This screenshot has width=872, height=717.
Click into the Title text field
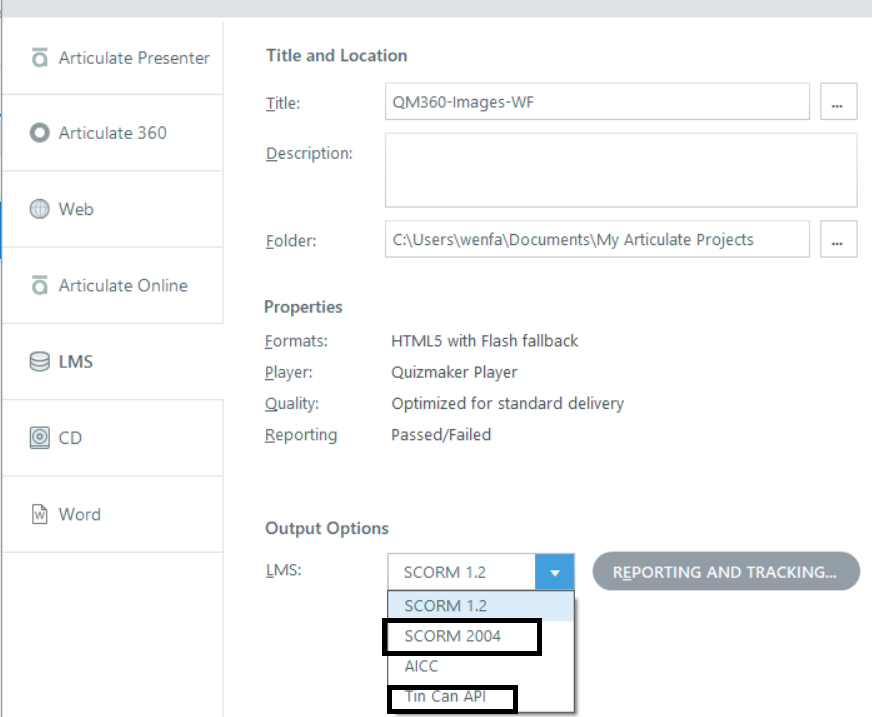[596, 102]
